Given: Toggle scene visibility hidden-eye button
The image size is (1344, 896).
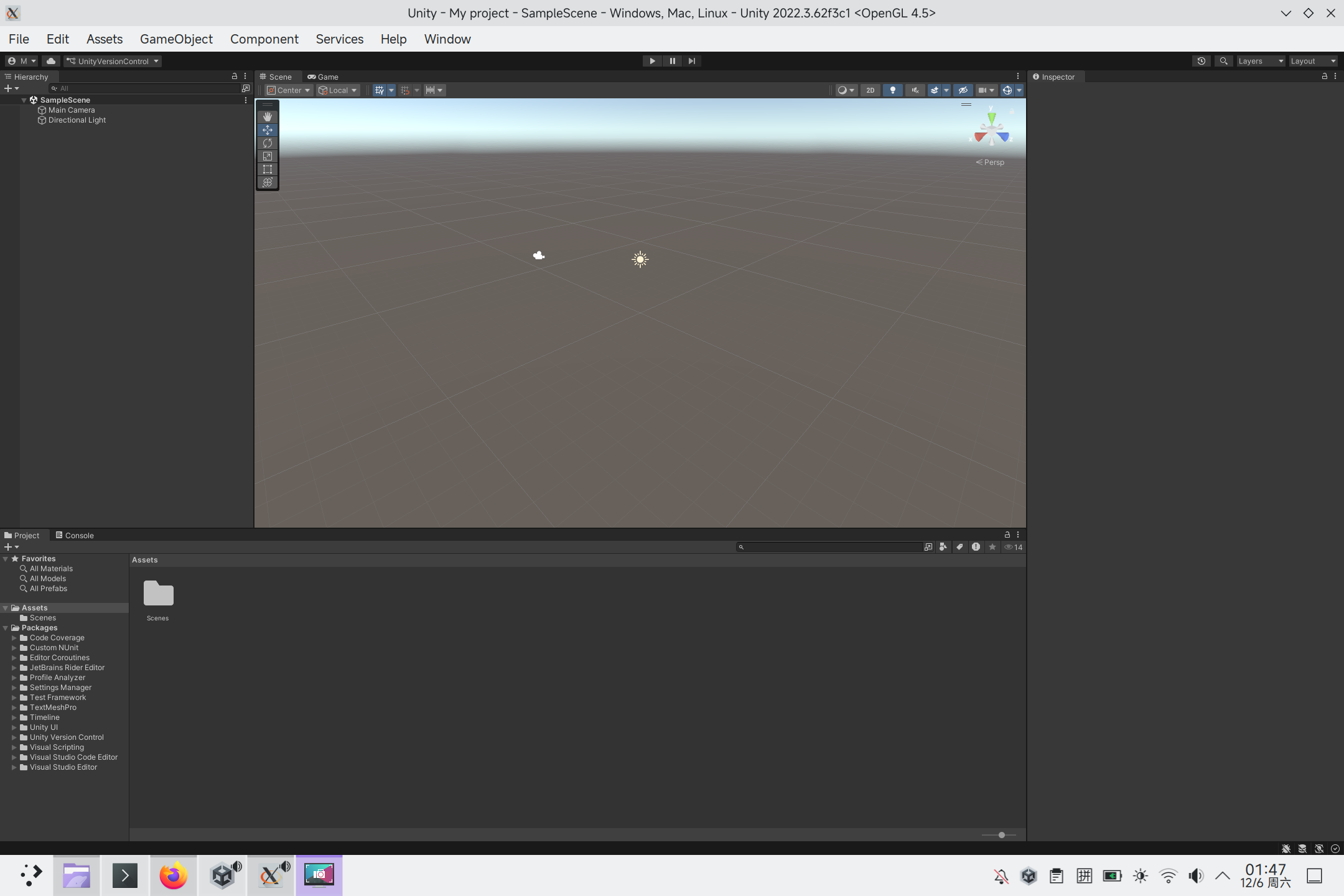Looking at the screenshot, I should pyautogui.click(x=963, y=90).
